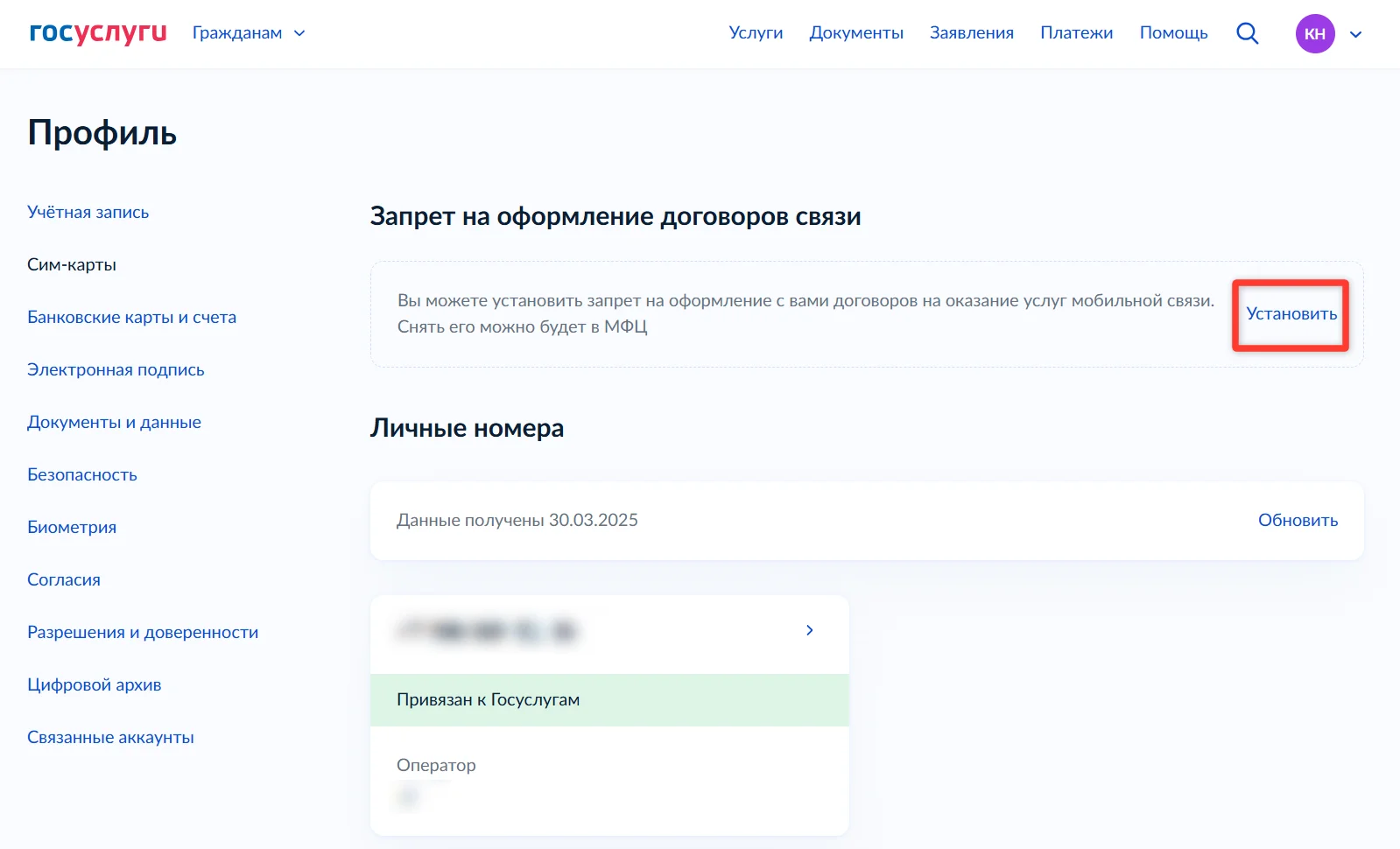Click the blurred personal phone number

point(487,630)
